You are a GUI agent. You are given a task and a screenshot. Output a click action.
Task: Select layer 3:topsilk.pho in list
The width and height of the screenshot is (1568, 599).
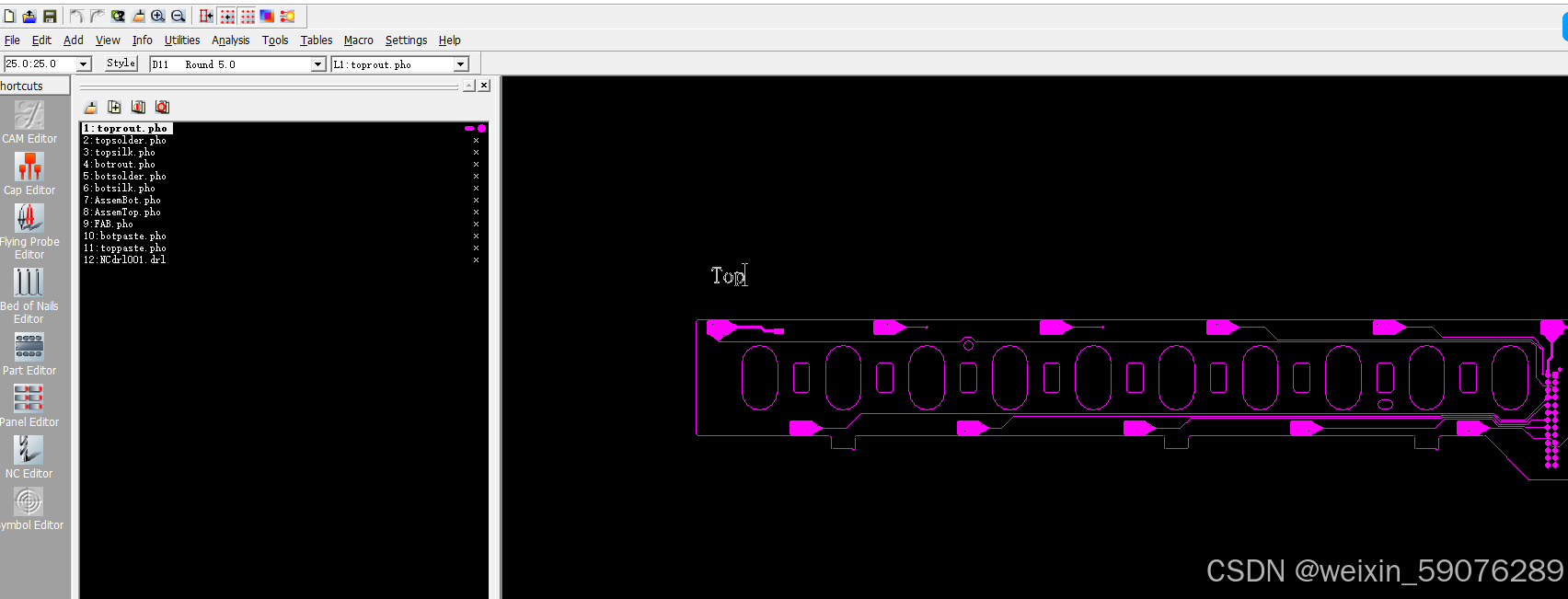(x=120, y=153)
